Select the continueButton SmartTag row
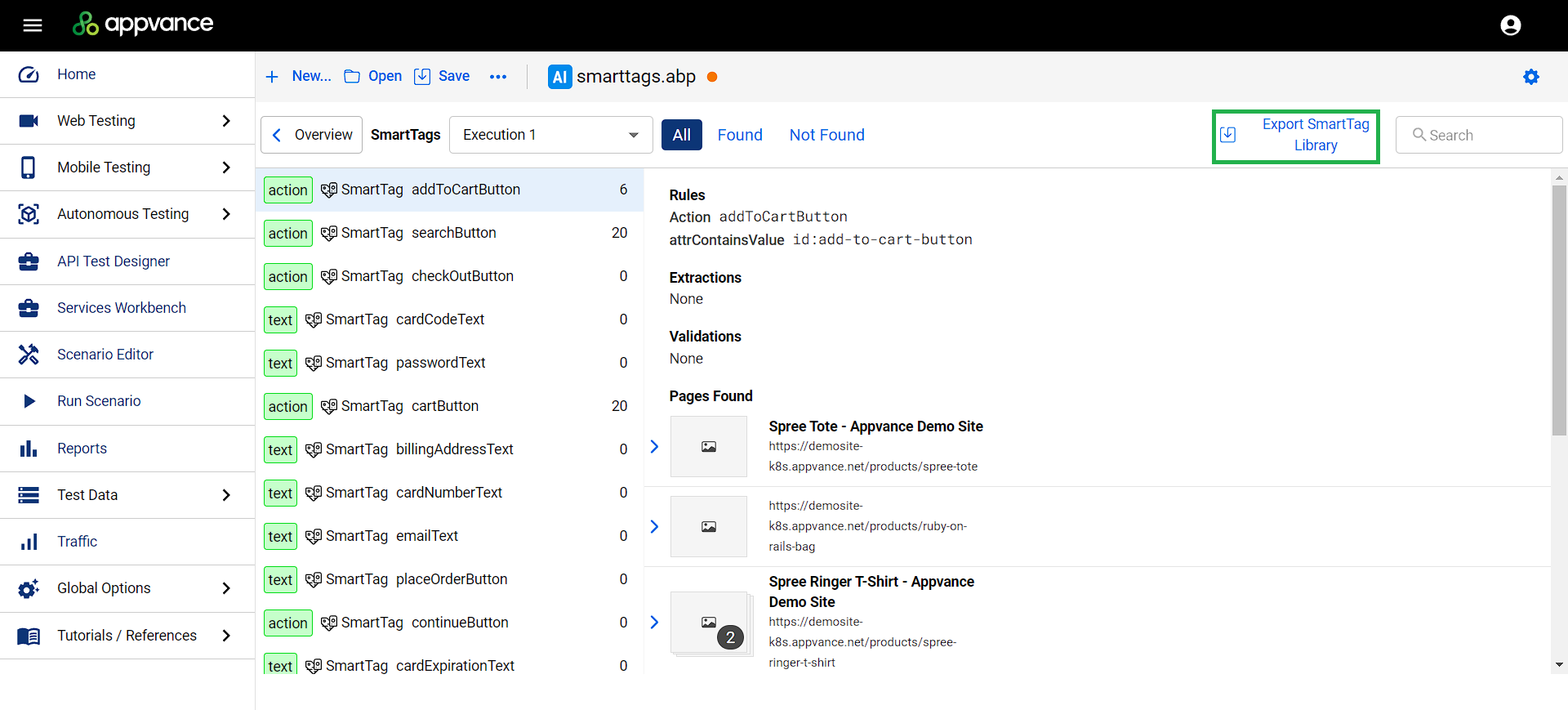 [x=449, y=623]
